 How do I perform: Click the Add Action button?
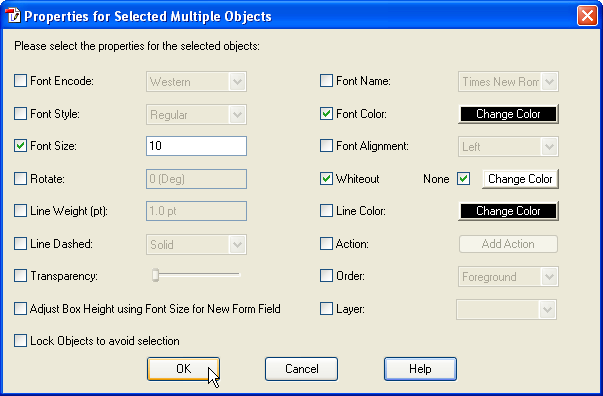(508, 244)
